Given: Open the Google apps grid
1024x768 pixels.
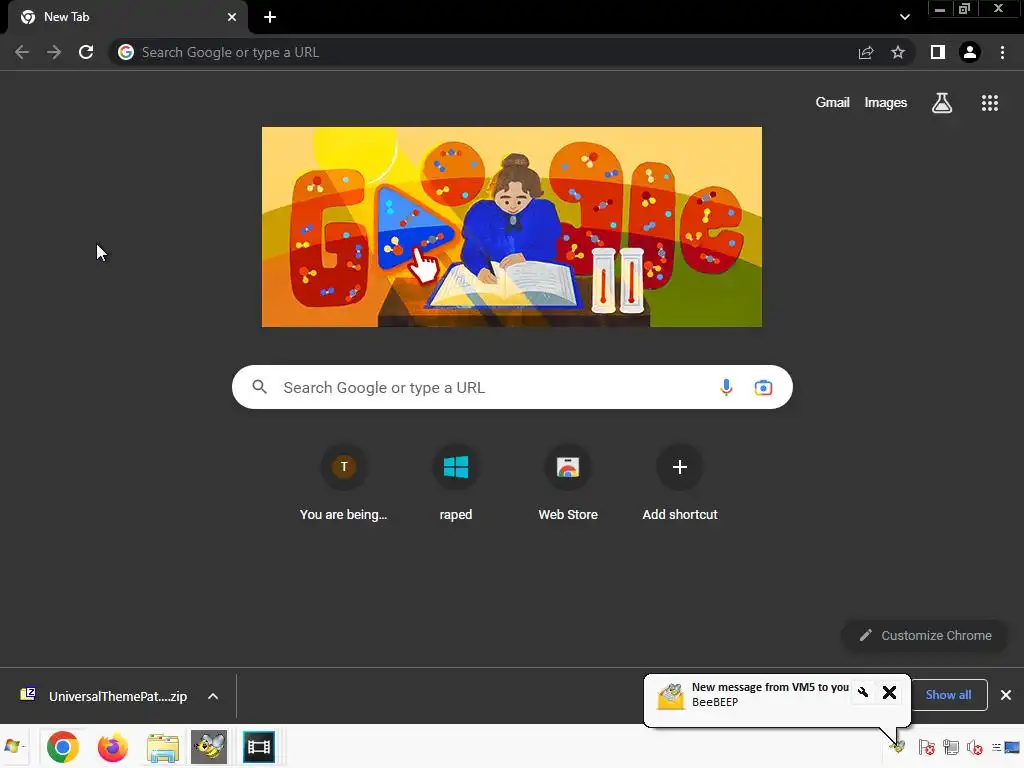Looking at the screenshot, I should tap(990, 103).
